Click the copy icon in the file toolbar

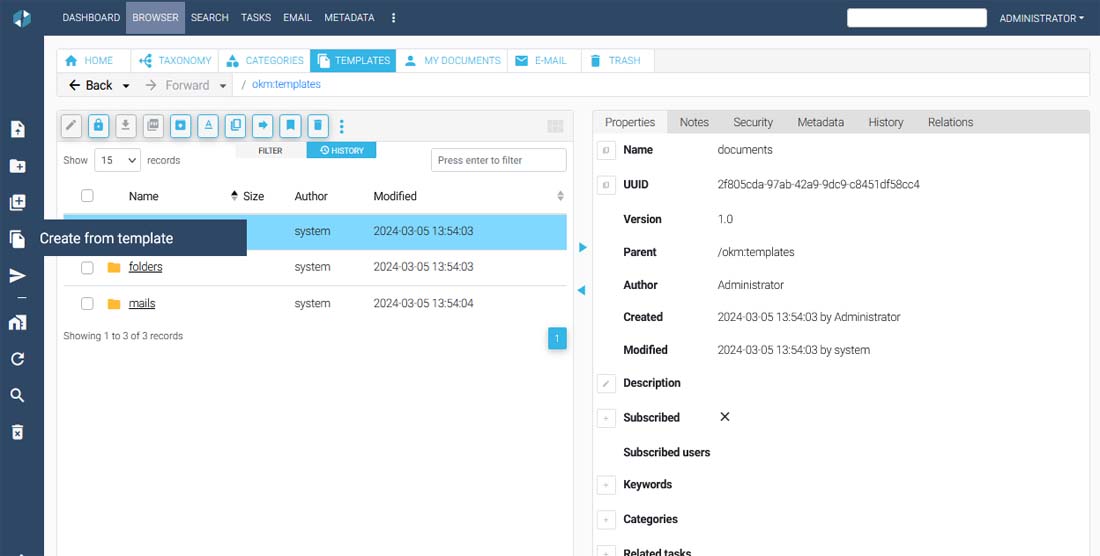click(x=235, y=125)
